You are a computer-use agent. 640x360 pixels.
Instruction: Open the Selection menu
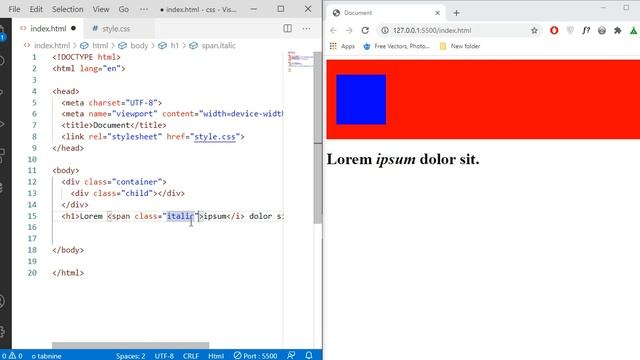(67, 9)
